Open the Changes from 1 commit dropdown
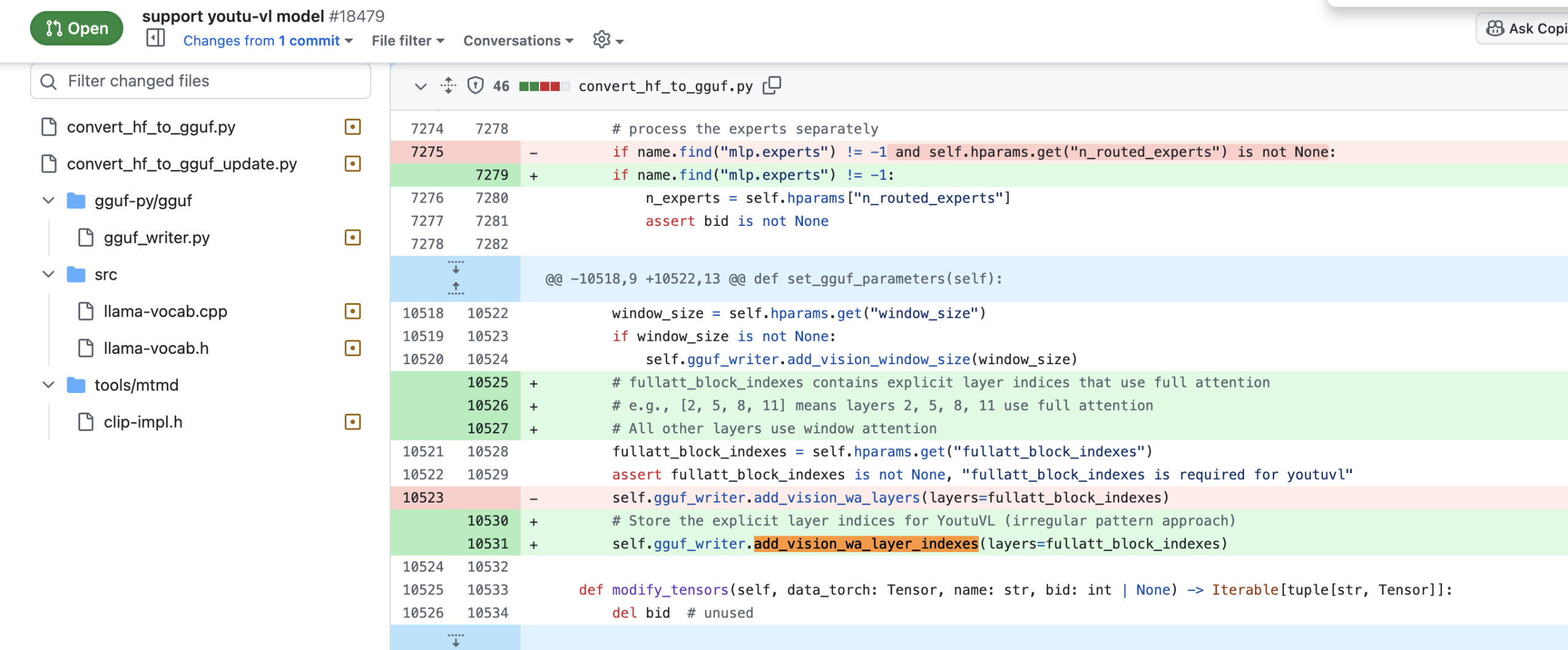Viewport: 1568px width, 650px height. coord(268,41)
